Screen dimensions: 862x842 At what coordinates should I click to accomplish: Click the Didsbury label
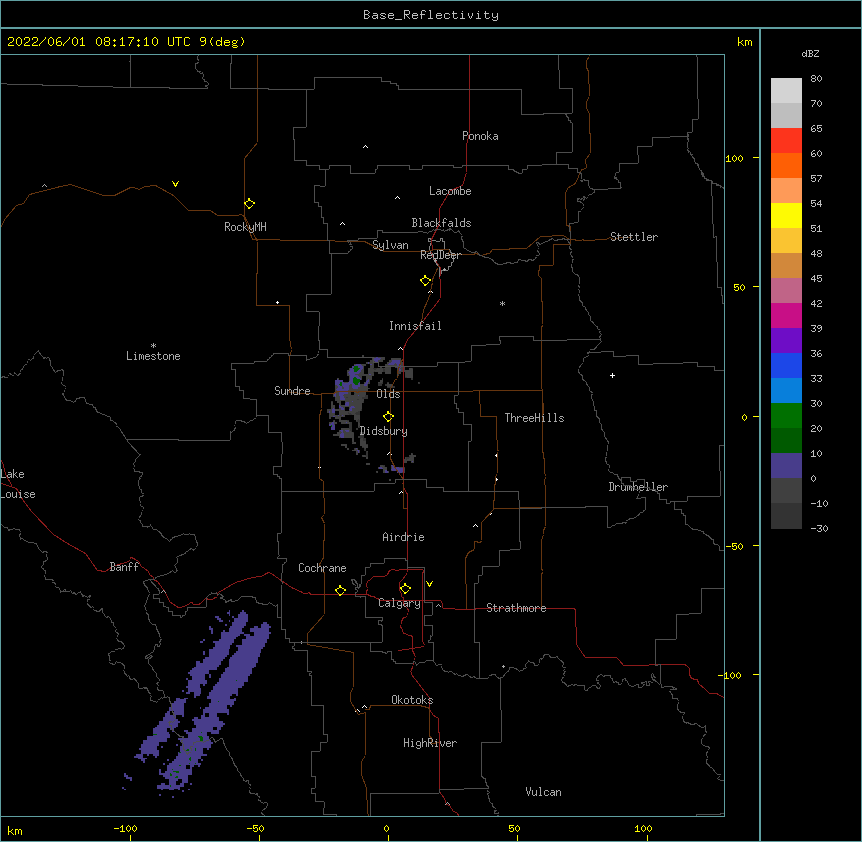pos(383,431)
